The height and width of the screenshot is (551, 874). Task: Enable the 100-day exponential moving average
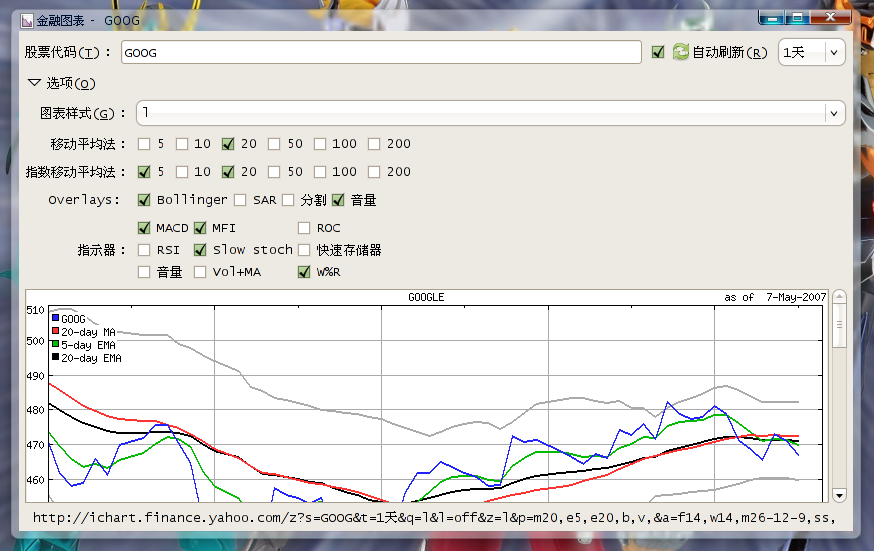click(319, 172)
